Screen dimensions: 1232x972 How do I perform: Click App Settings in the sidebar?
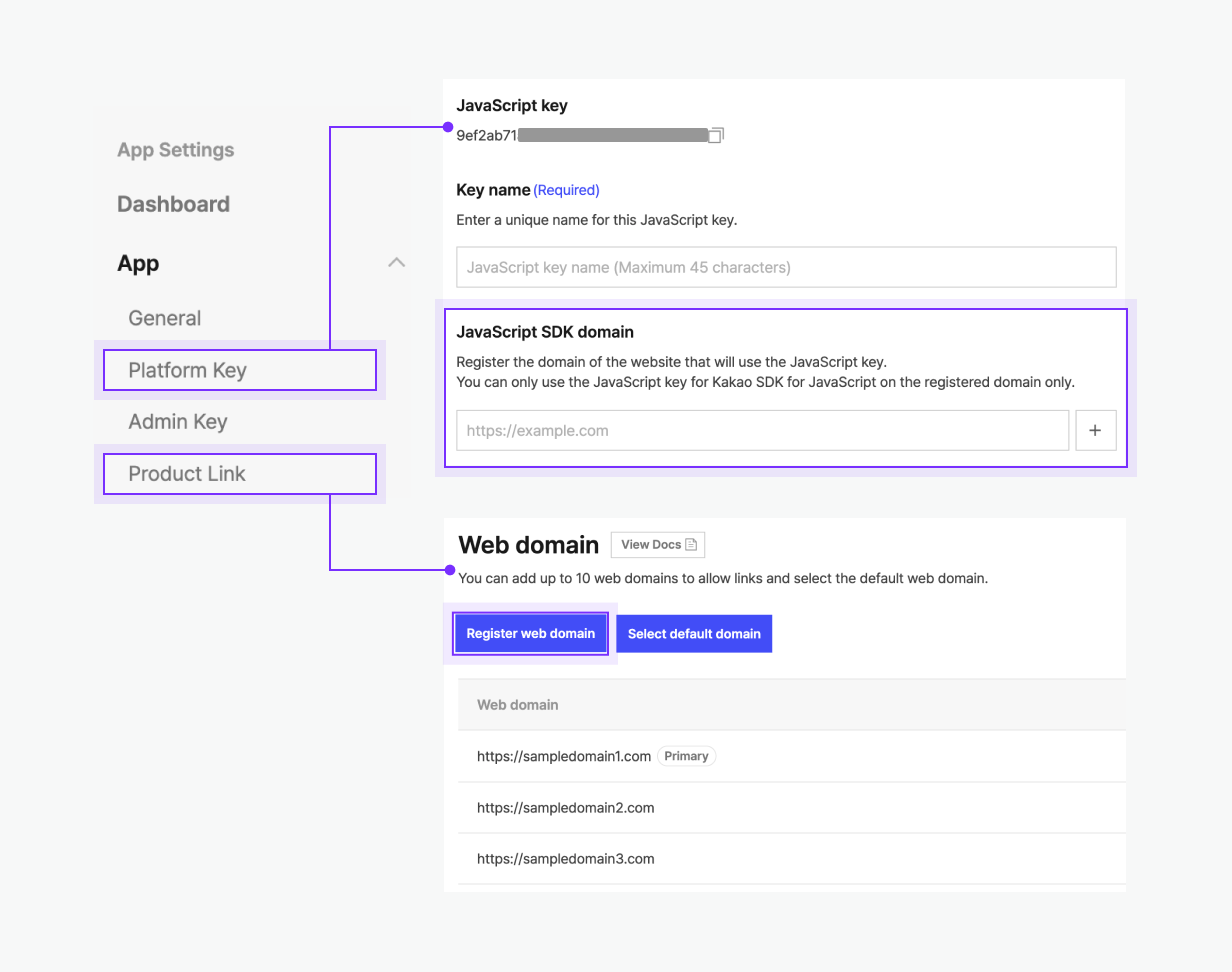(x=175, y=150)
